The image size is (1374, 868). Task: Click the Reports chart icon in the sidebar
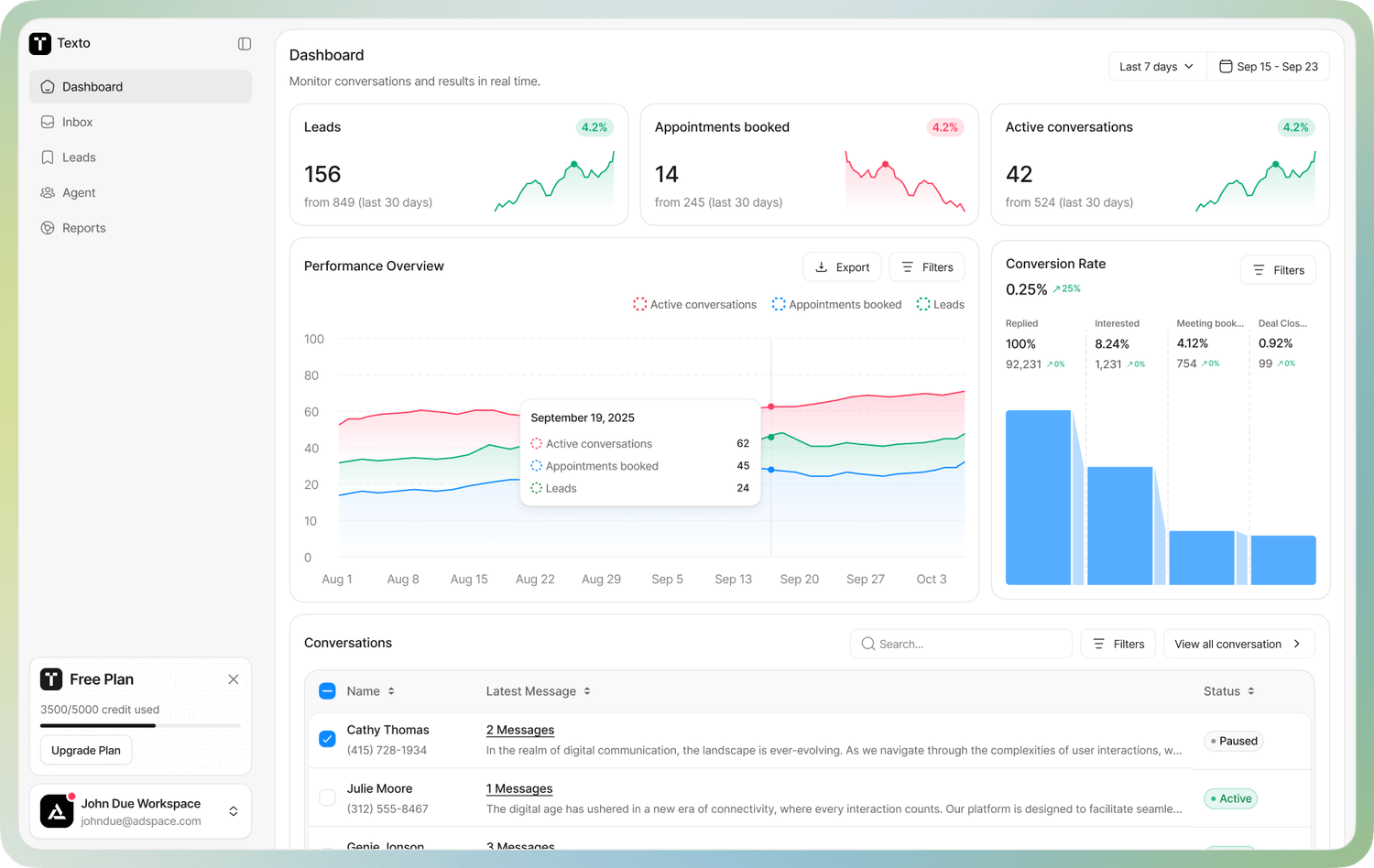(48, 228)
